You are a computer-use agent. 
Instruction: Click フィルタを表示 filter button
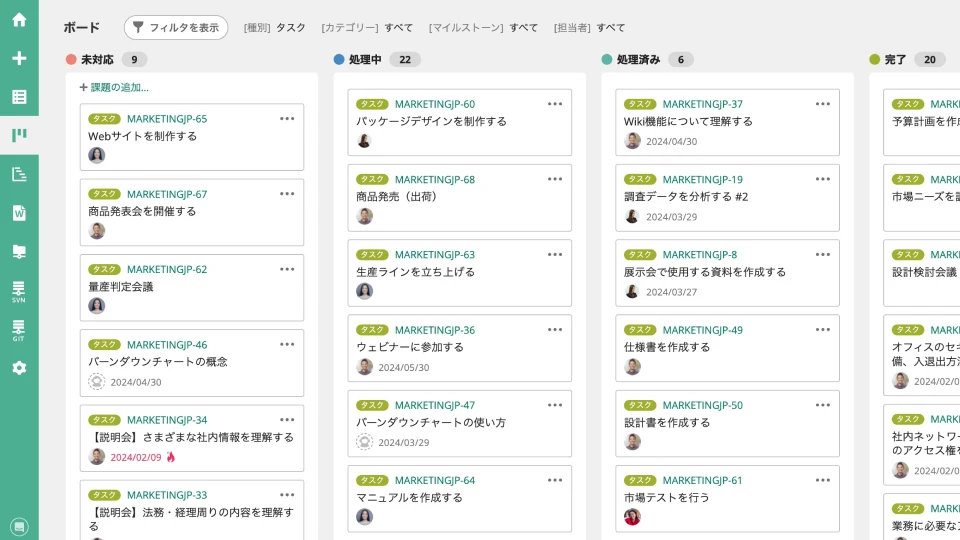coord(176,28)
